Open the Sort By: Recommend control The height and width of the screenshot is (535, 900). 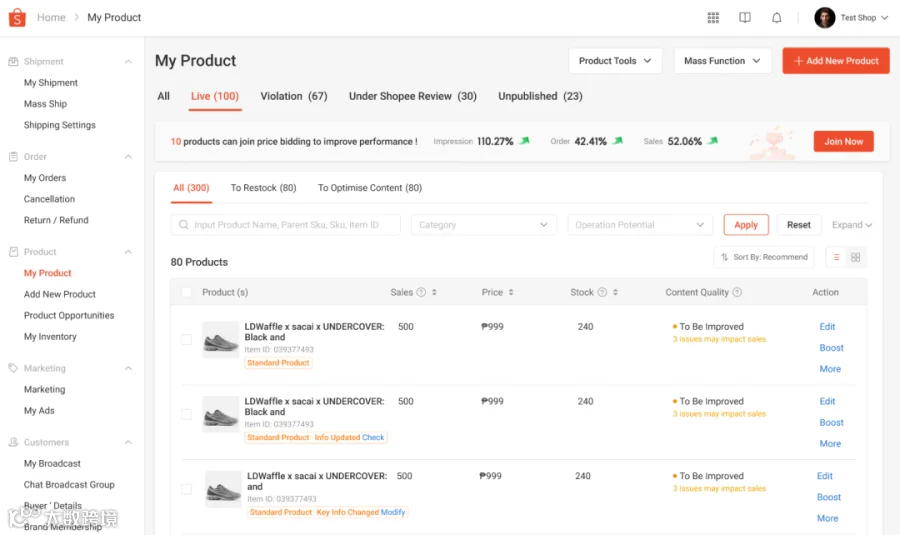pyautogui.click(x=764, y=257)
